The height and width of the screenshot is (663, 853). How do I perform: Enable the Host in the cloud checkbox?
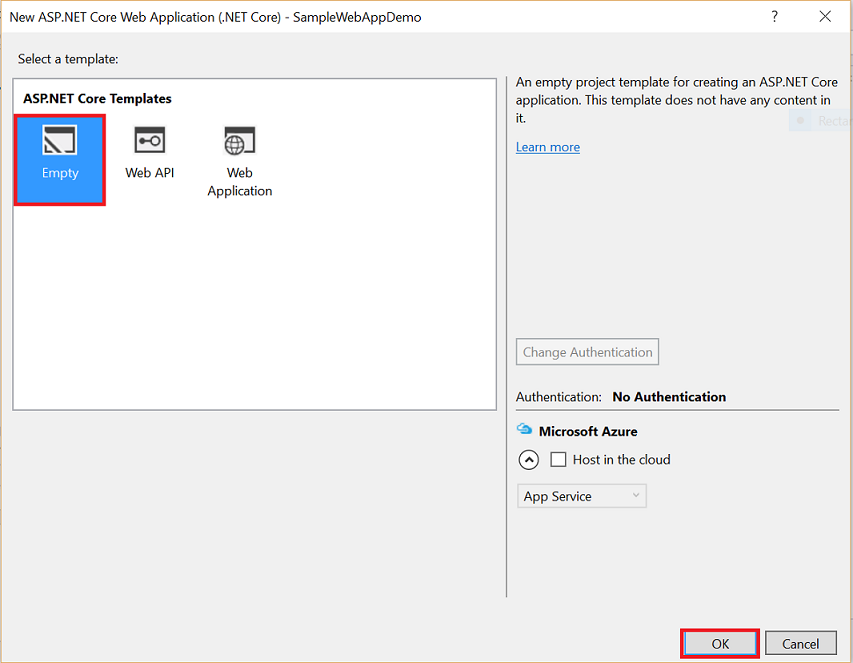pos(558,460)
